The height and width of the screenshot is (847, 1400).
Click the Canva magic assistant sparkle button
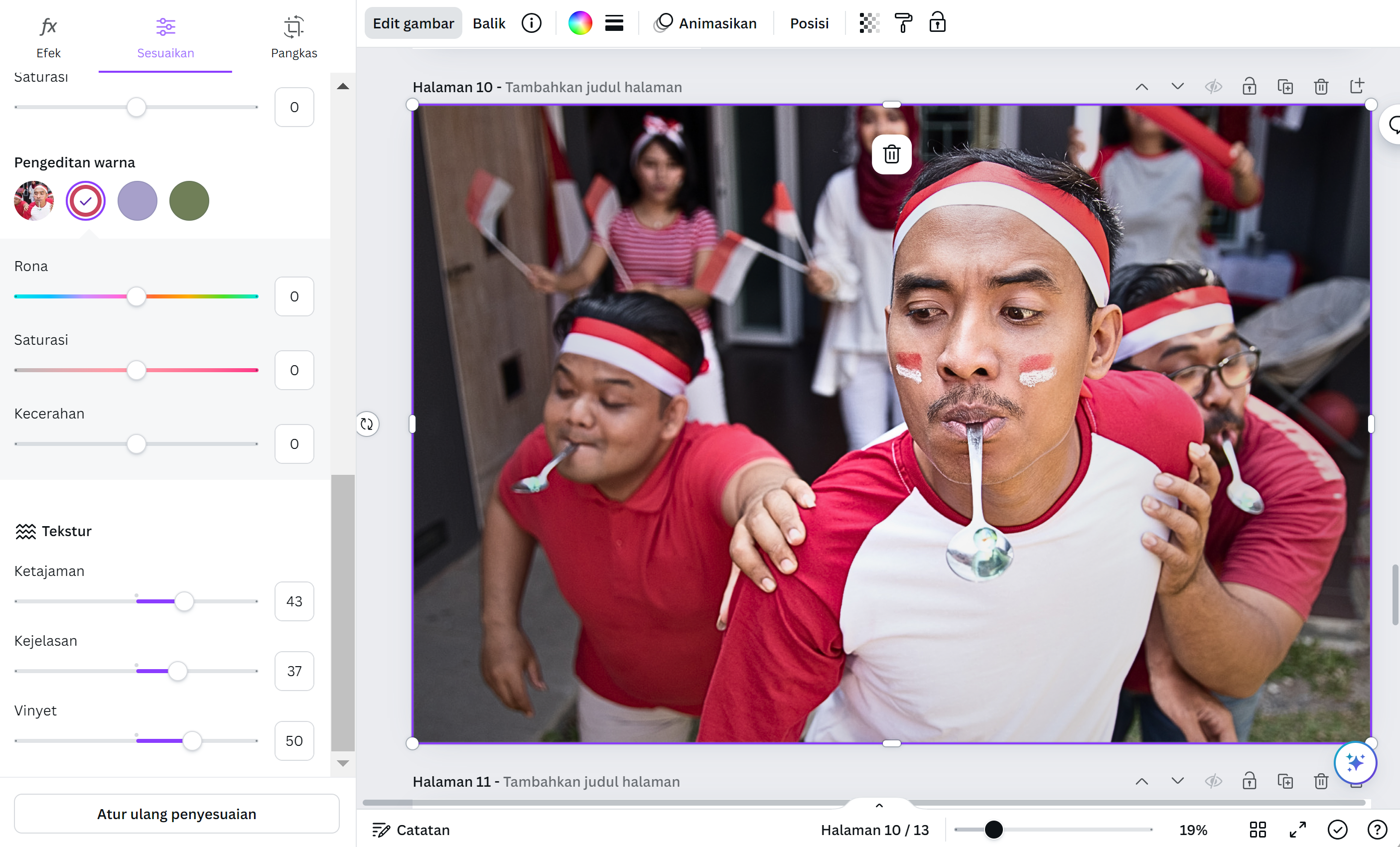[1355, 762]
